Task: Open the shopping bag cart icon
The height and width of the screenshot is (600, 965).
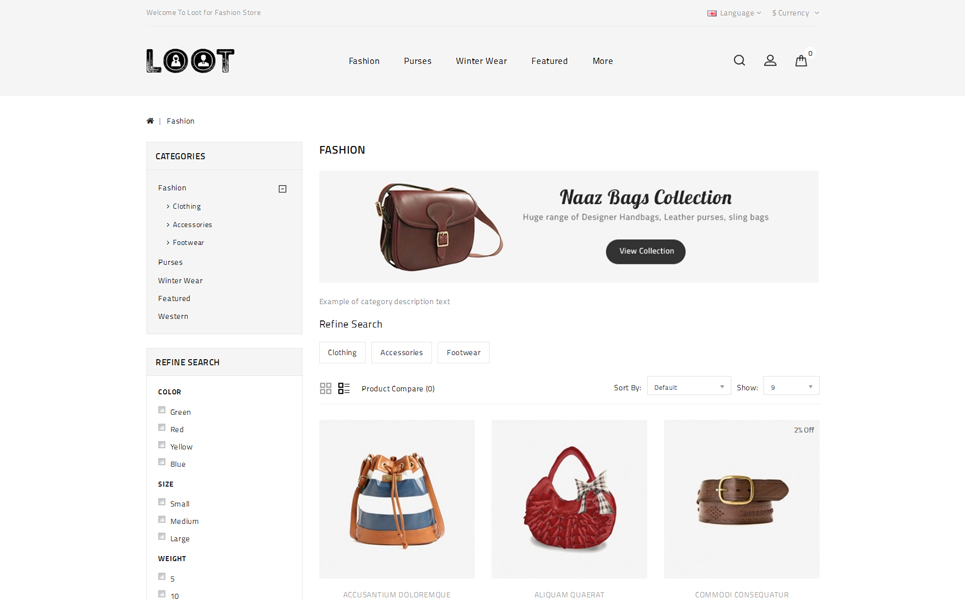Action: coord(801,60)
